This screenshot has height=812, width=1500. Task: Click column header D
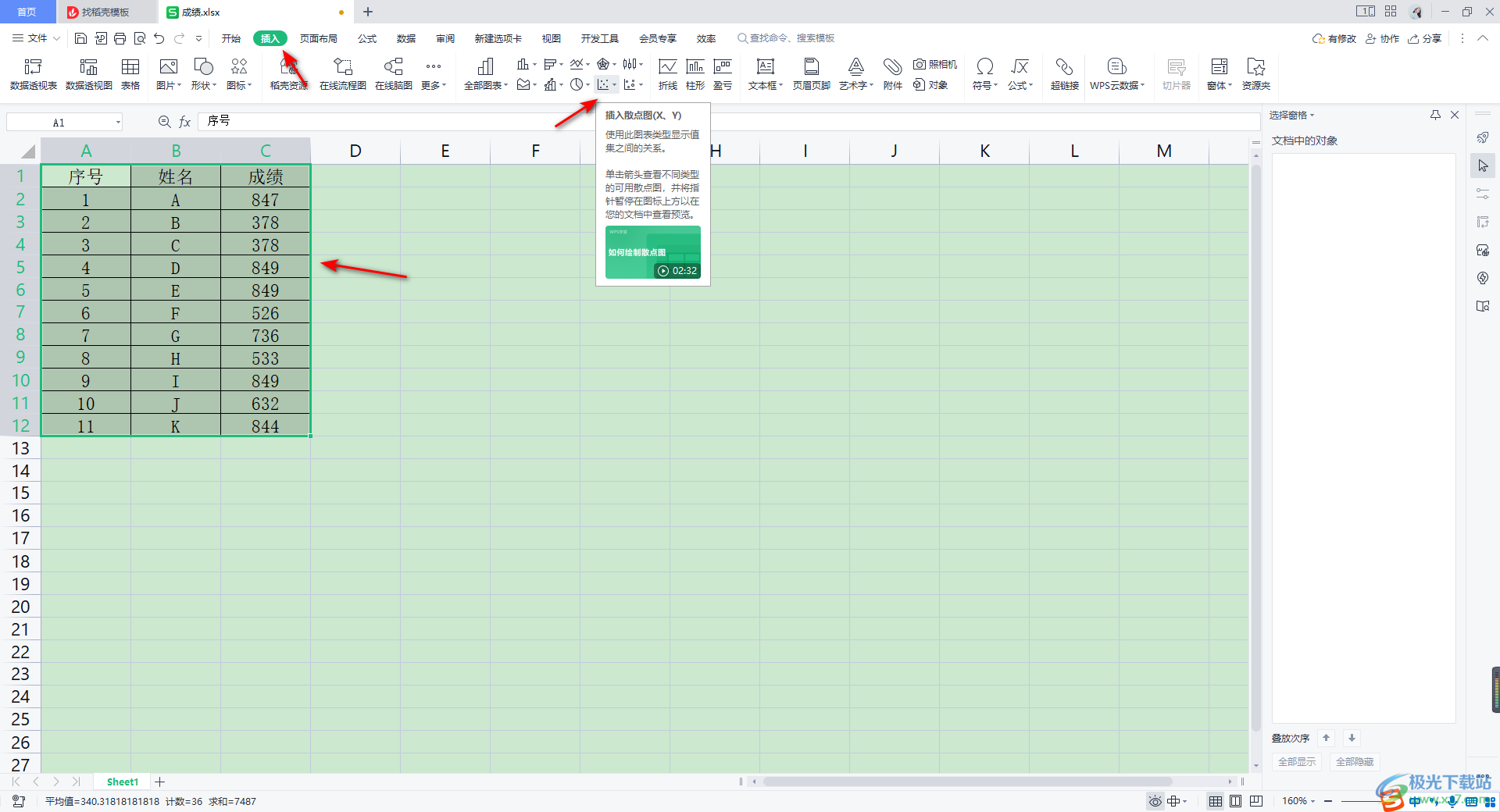tap(355, 151)
